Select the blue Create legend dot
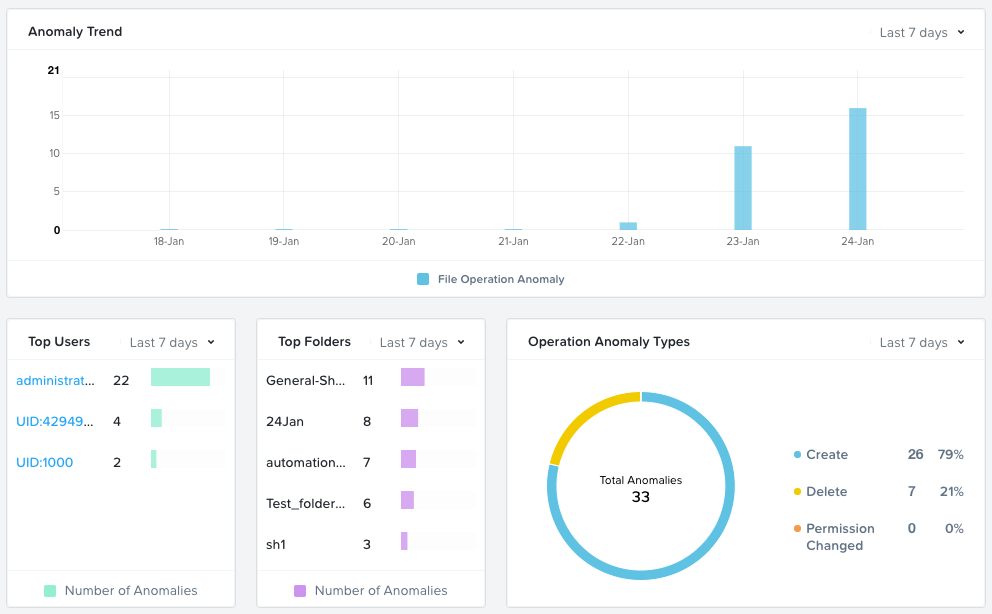The width and height of the screenshot is (992, 614). (797, 455)
